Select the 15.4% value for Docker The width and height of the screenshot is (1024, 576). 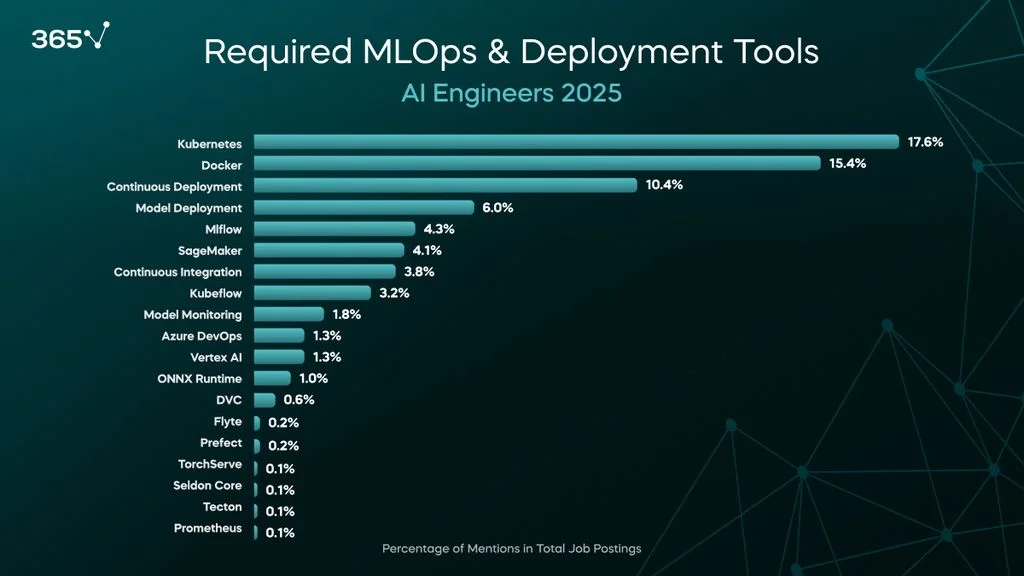pyautogui.click(x=847, y=164)
